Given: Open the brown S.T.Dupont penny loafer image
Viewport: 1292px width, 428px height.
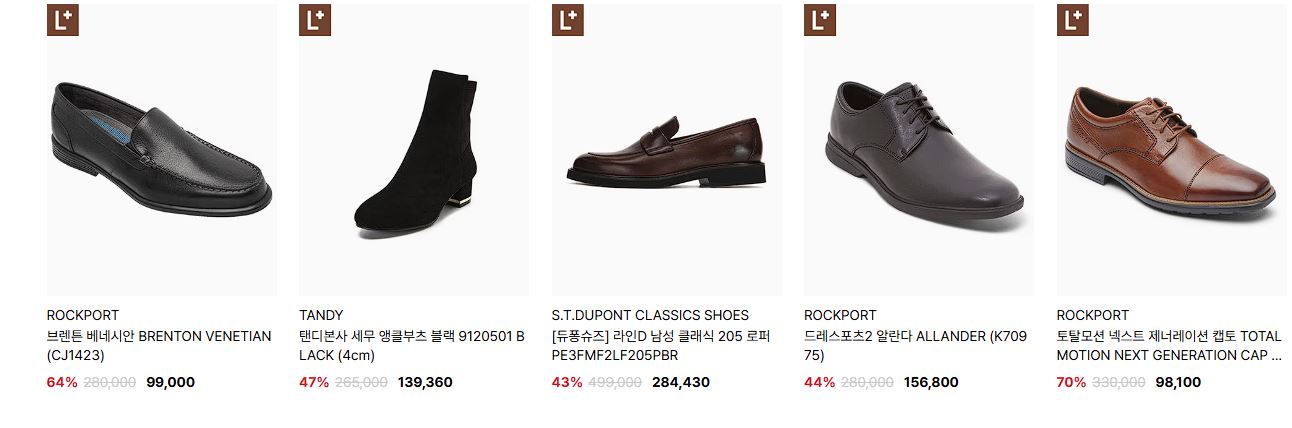Looking at the screenshot, I should pos(667,150).
